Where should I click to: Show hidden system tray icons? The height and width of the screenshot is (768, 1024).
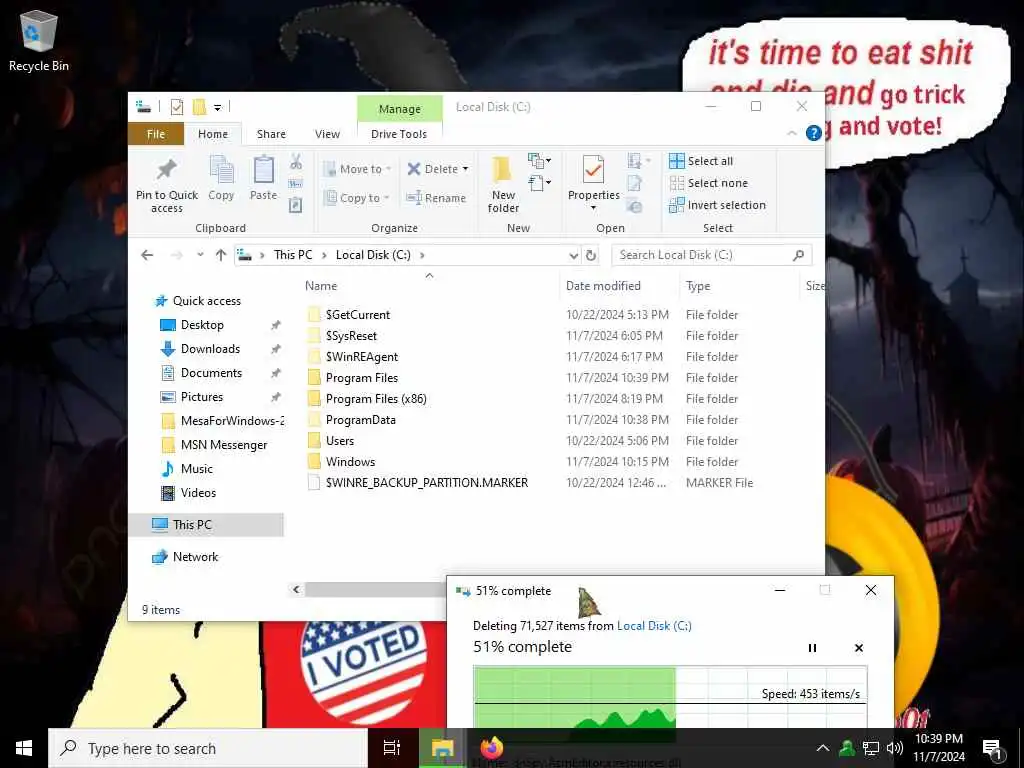click(823, 748)
